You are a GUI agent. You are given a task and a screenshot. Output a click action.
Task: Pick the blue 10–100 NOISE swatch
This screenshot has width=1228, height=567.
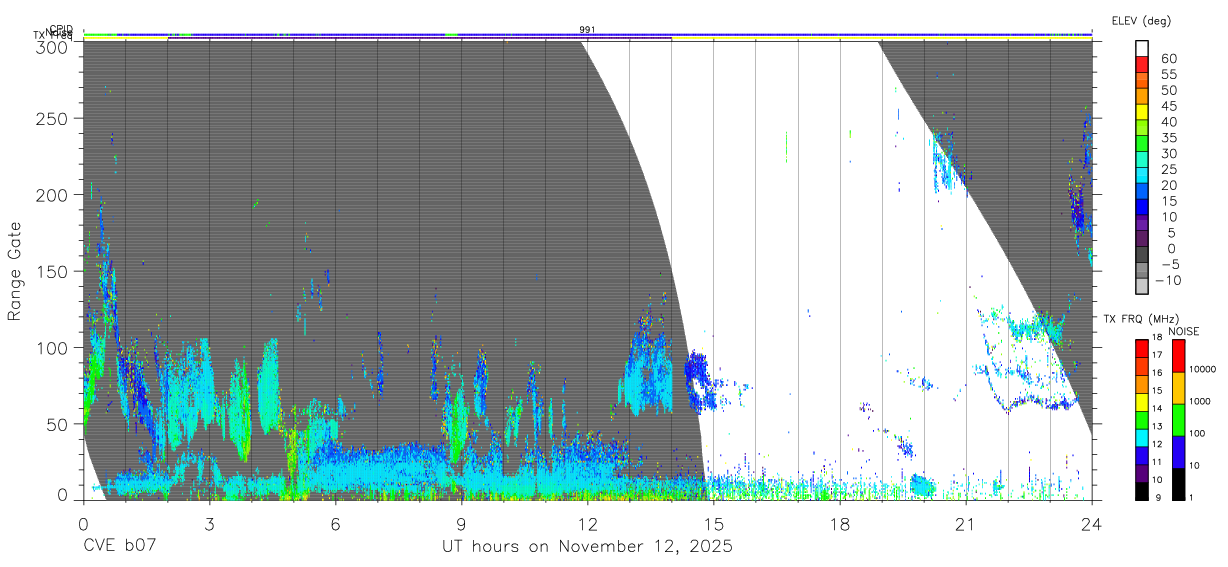pos(1178,452)
